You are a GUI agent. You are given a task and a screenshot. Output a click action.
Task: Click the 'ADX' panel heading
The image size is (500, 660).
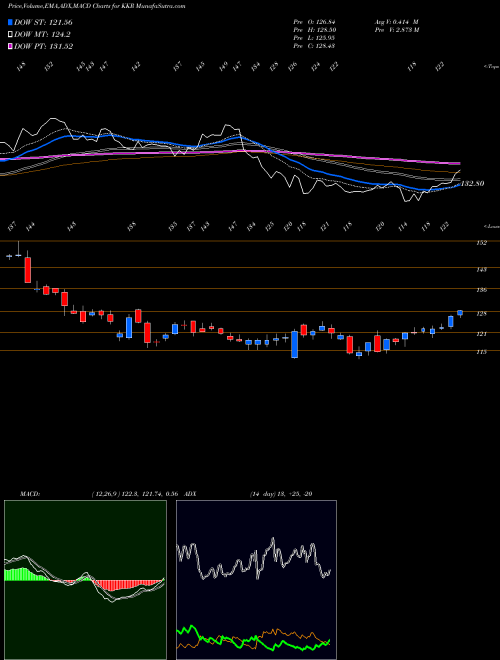(190, 494)
